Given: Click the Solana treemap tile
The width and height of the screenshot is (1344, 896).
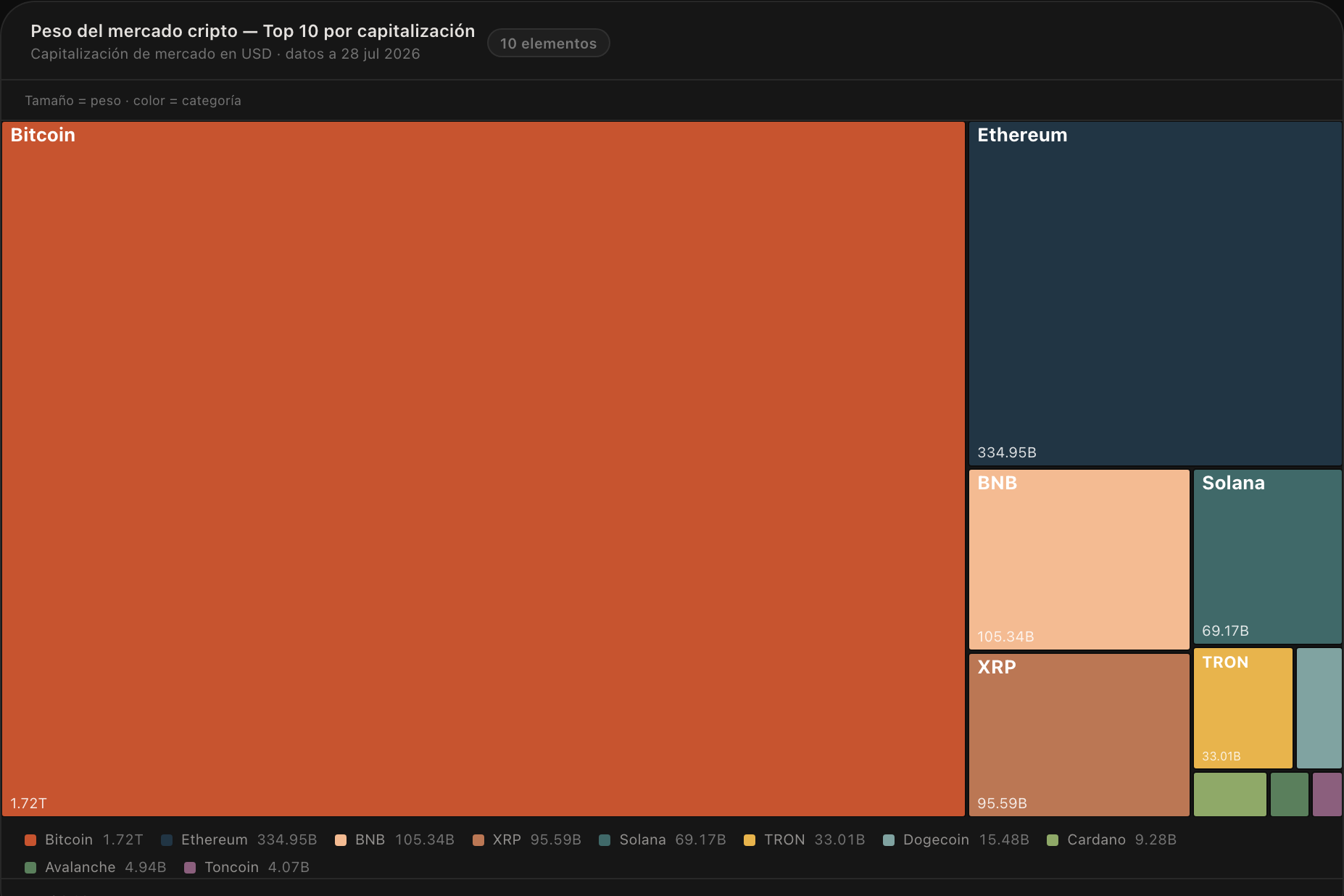Looking at the screenshot, I should pyautogui.click(x=1268, y=557).
